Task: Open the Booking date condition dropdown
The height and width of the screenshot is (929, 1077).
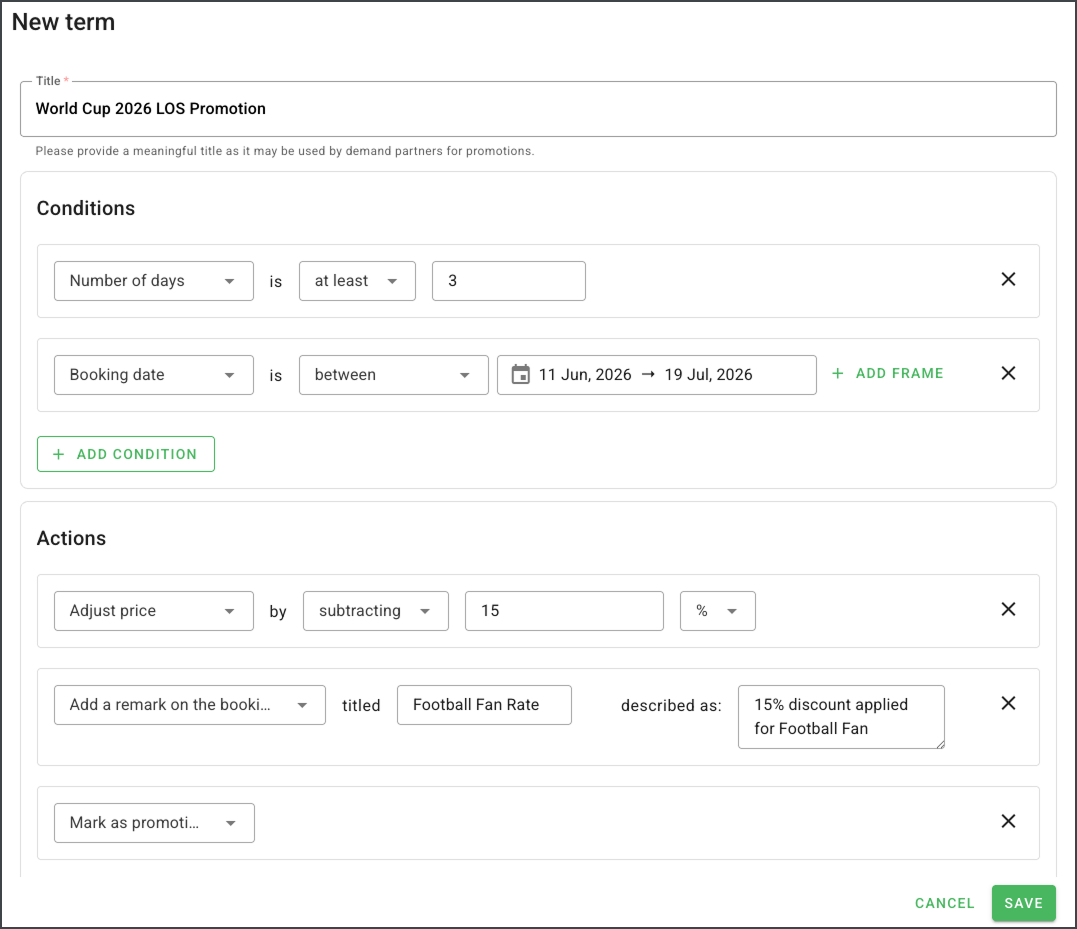Action: point(153,375)
